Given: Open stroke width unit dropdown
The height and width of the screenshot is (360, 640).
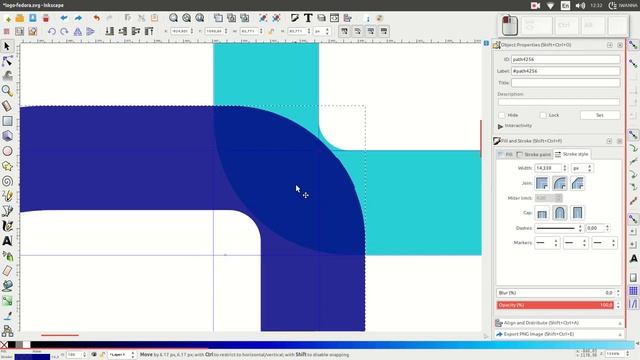Looking at the screenshot, I should point(582,168).
